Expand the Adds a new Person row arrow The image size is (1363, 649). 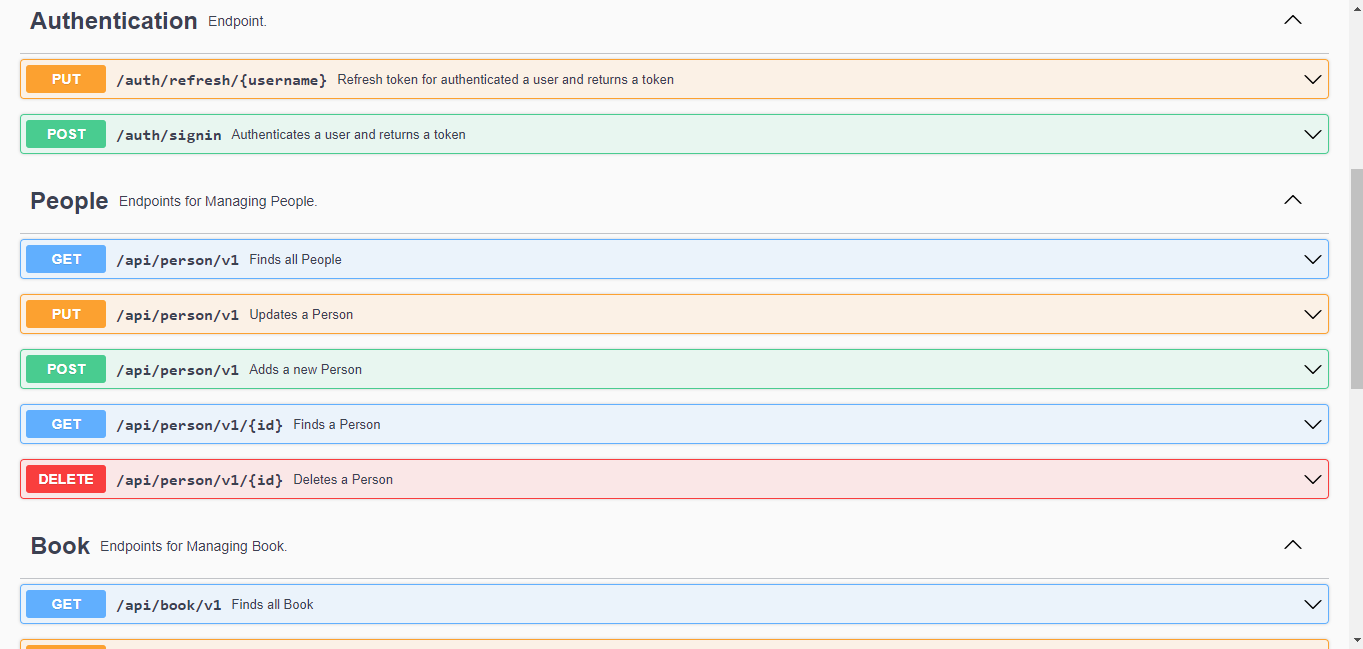1313,369
